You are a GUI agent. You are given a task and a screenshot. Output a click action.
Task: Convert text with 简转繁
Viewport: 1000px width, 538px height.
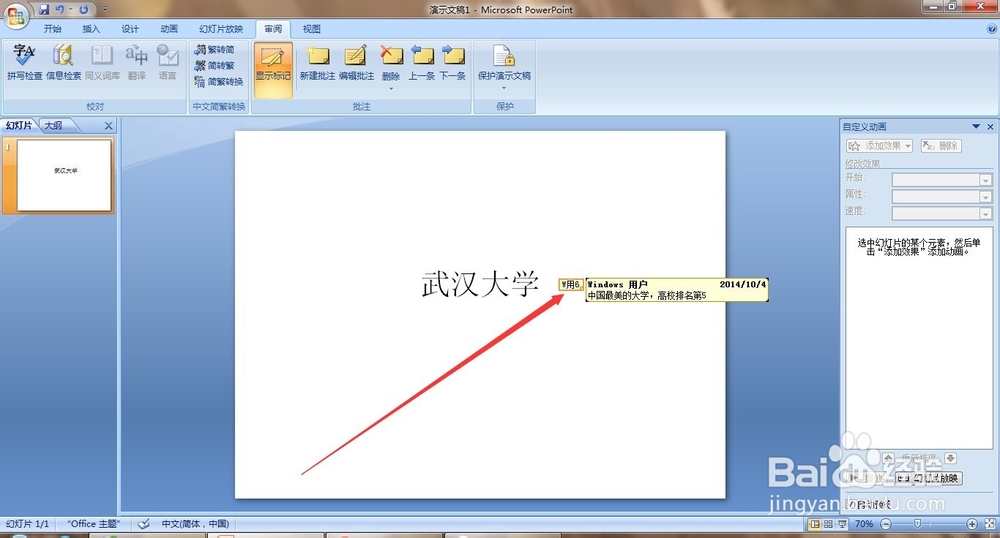pyautogui.click(x=215, y=65)
